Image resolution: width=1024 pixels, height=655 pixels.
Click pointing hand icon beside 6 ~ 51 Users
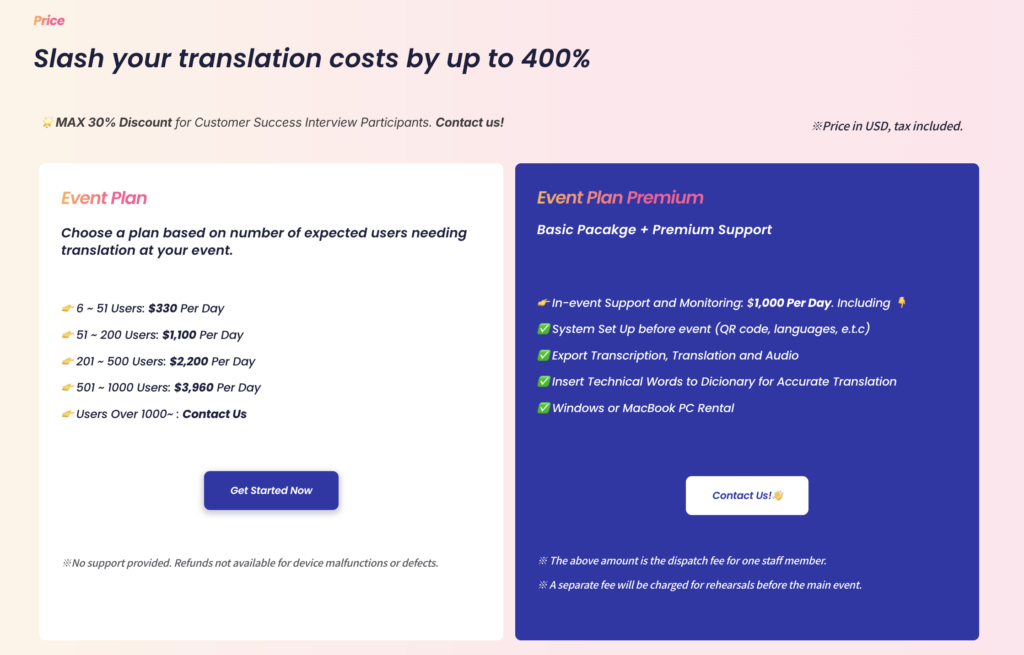(67, 308)
